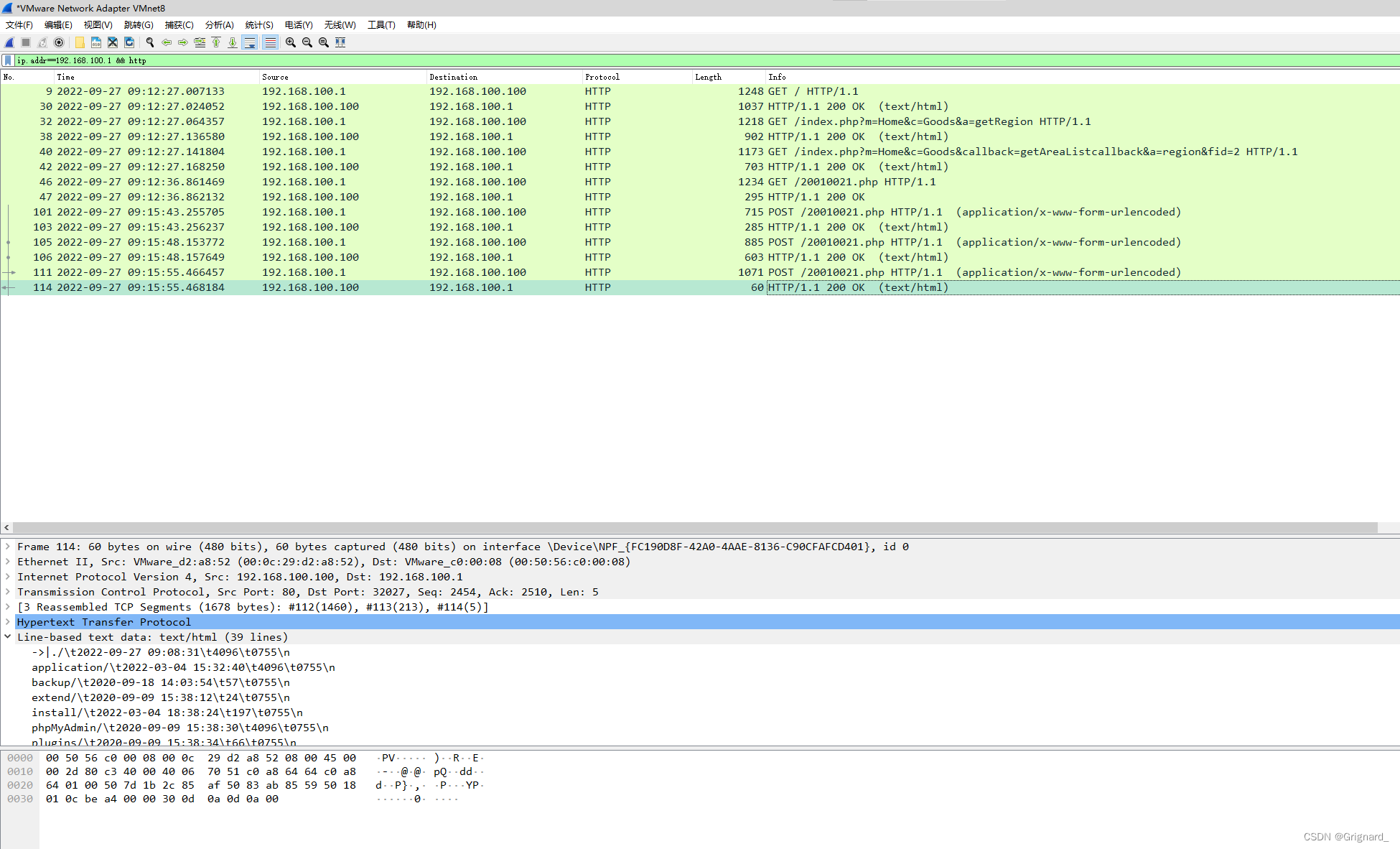The width and height of the screenshot is (1400, 849).
Task: Sort packets by the Length column
Action: click(x=729, y=77)
